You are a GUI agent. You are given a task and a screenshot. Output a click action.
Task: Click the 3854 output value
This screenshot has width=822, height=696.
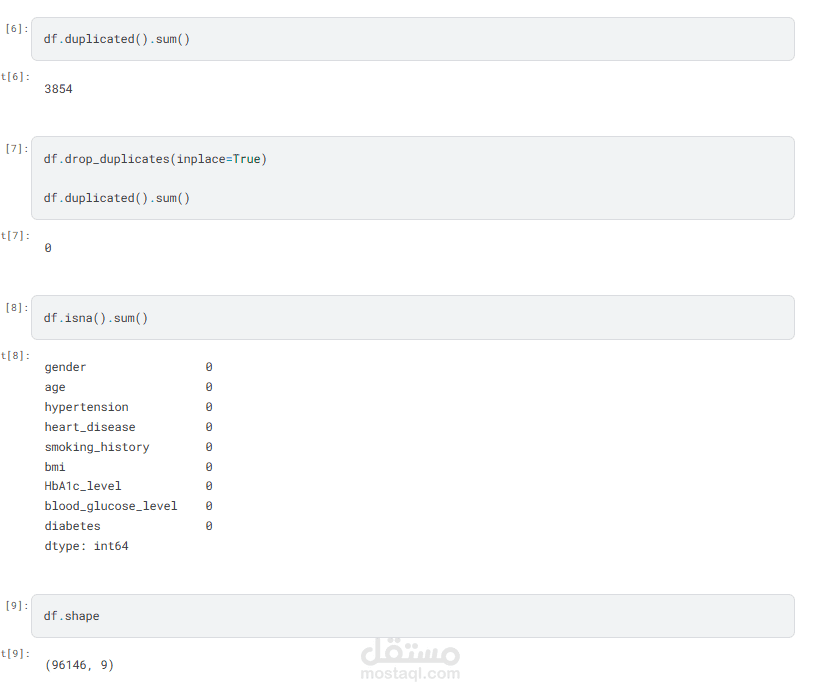tap(58, 89)
